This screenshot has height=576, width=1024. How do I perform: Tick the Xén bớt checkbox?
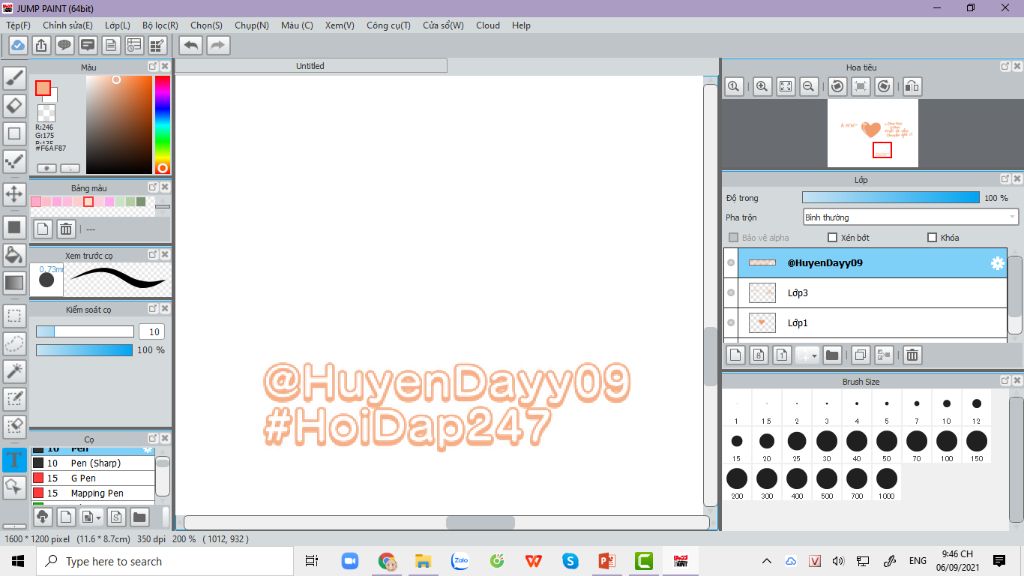[x=832, y=238]
